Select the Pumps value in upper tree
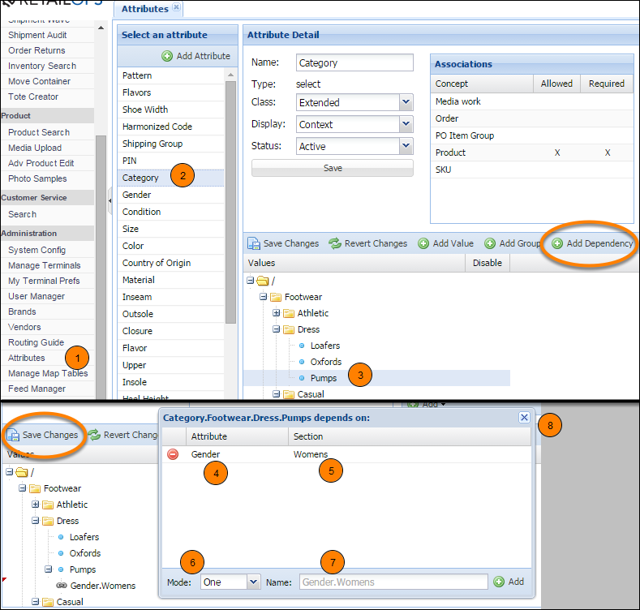 (323, 378)
